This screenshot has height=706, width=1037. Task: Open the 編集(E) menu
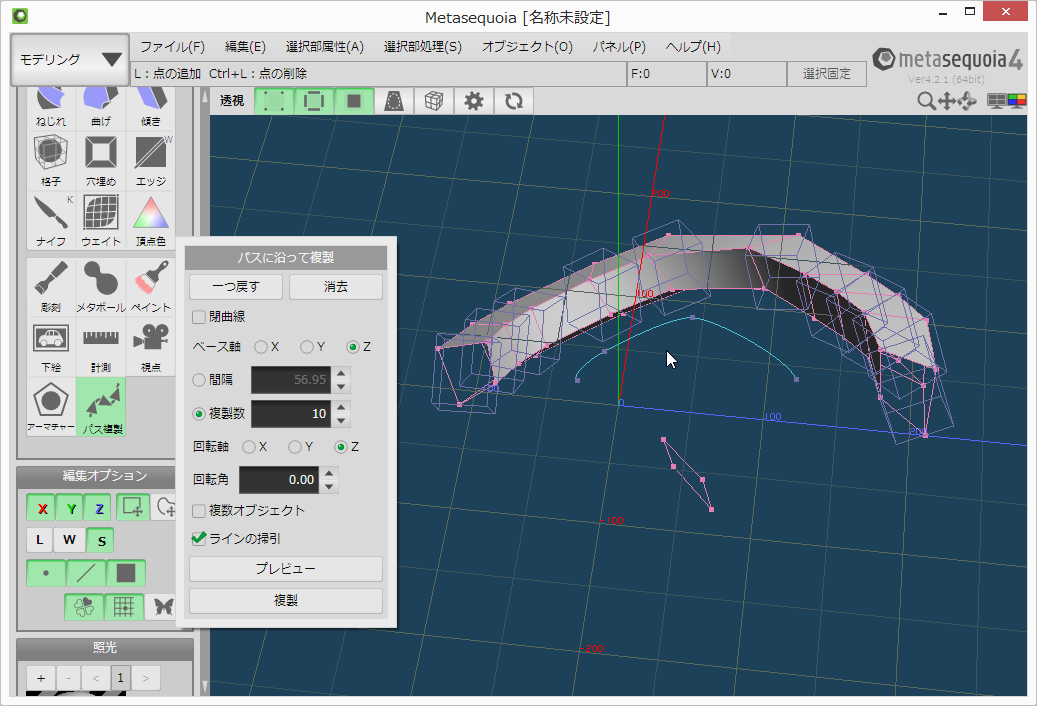pyautogui.click(x=245, y=47)
